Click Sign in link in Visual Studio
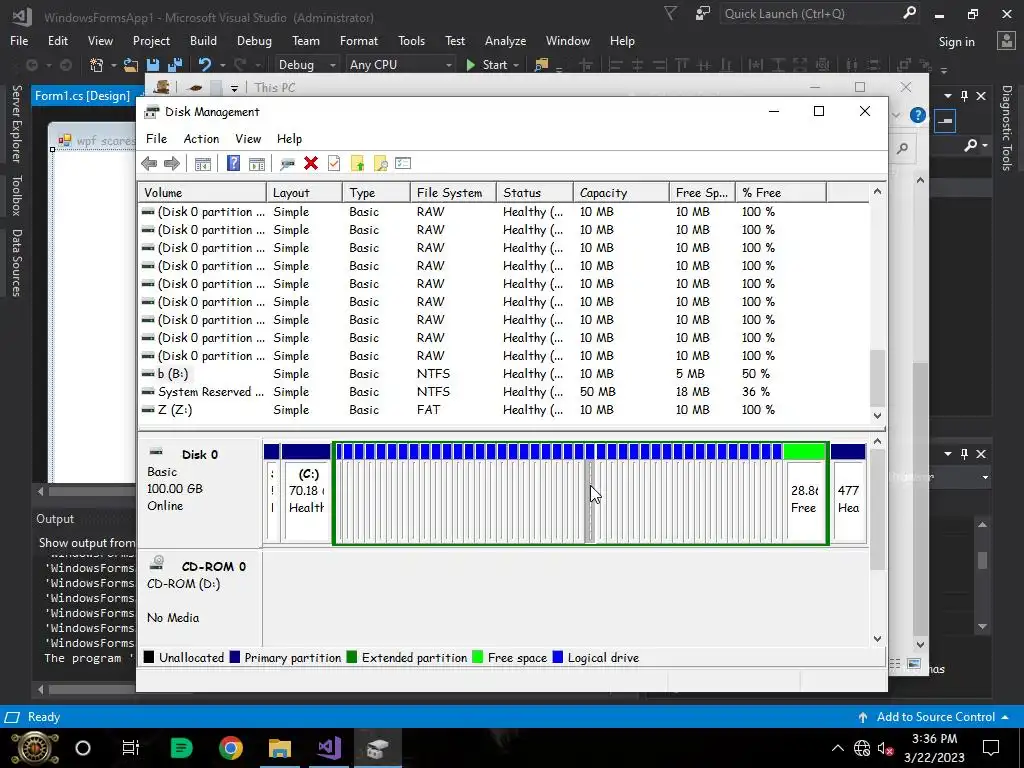Viewport: 1024px width, 768px height. point(957,42)
